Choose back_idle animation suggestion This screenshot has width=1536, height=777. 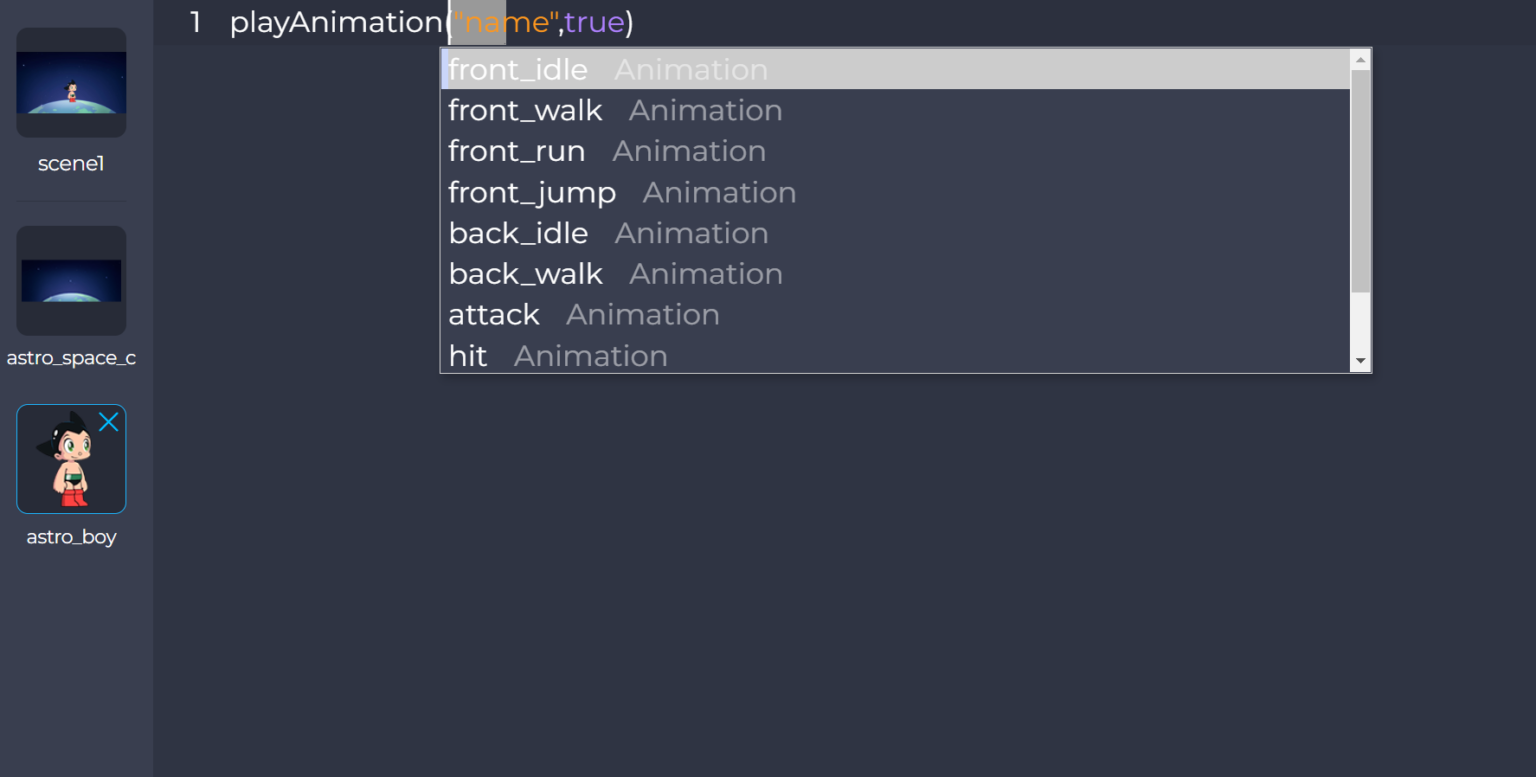click(x=518, y=233)
